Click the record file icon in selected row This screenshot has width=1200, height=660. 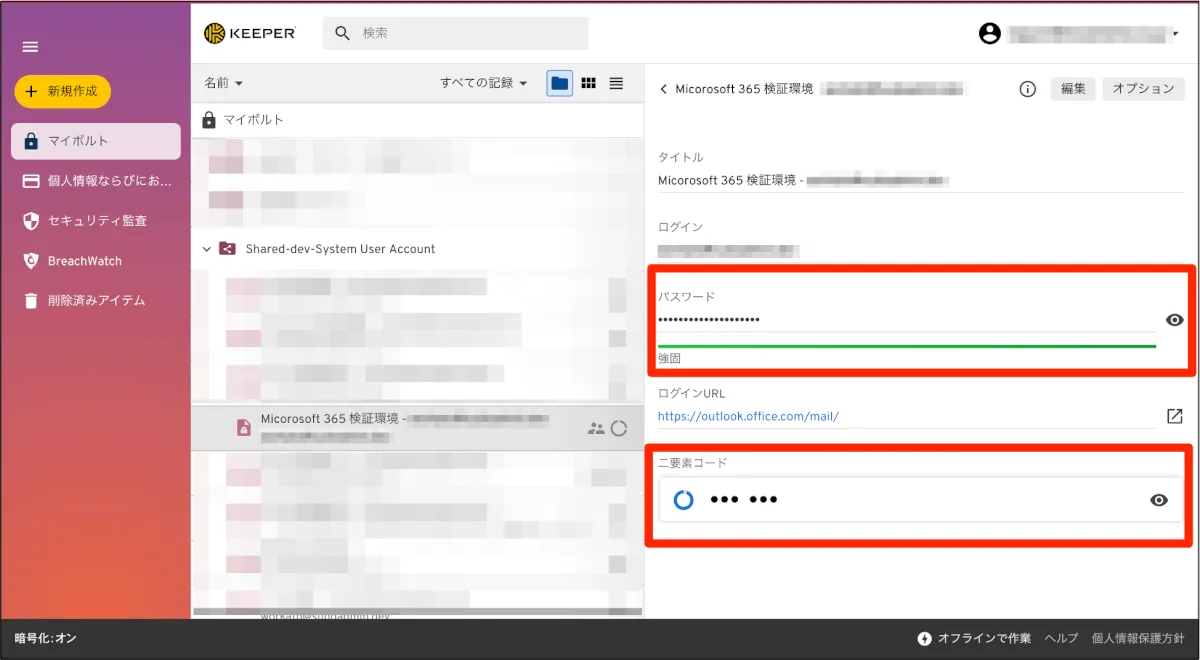[x=243, y=427]
